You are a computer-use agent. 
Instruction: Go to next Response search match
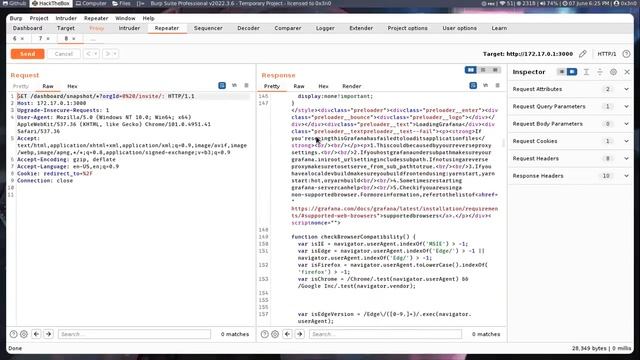pyautogui.click(x=300, y=334)
